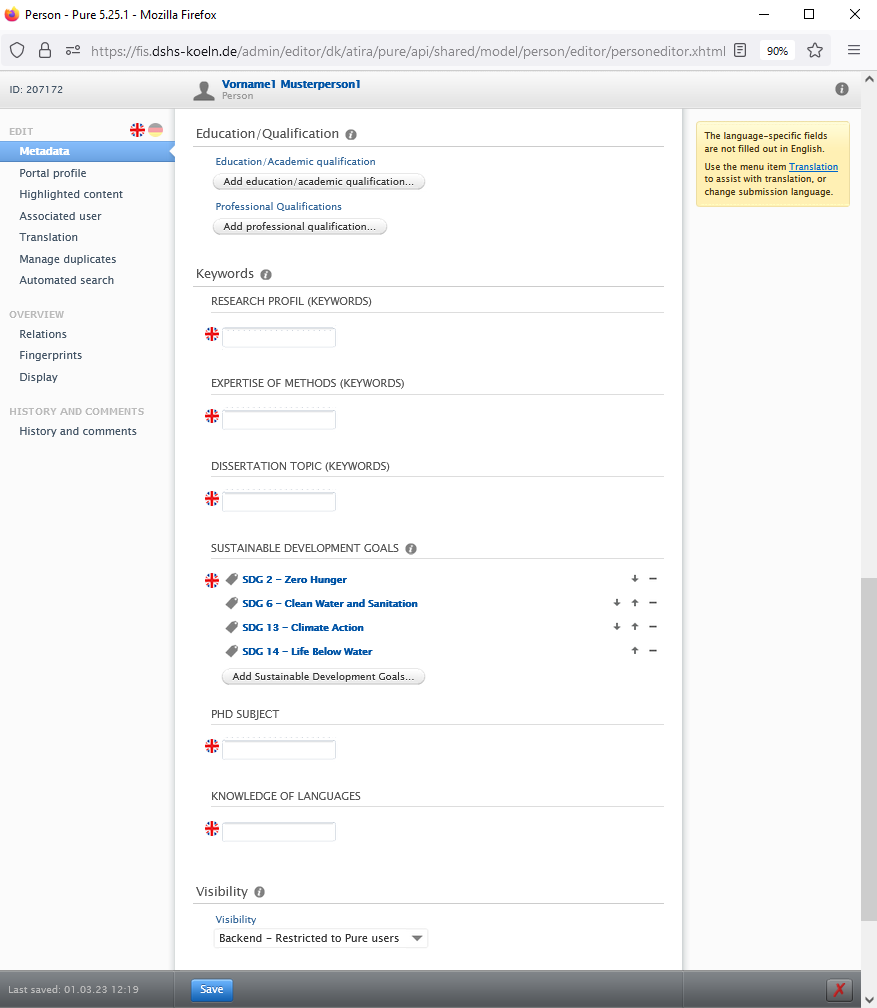Screen dimensions: 877x1008
Task: Switch editing language to English flag
Action: pyautogui.click(x=137, y=130)
